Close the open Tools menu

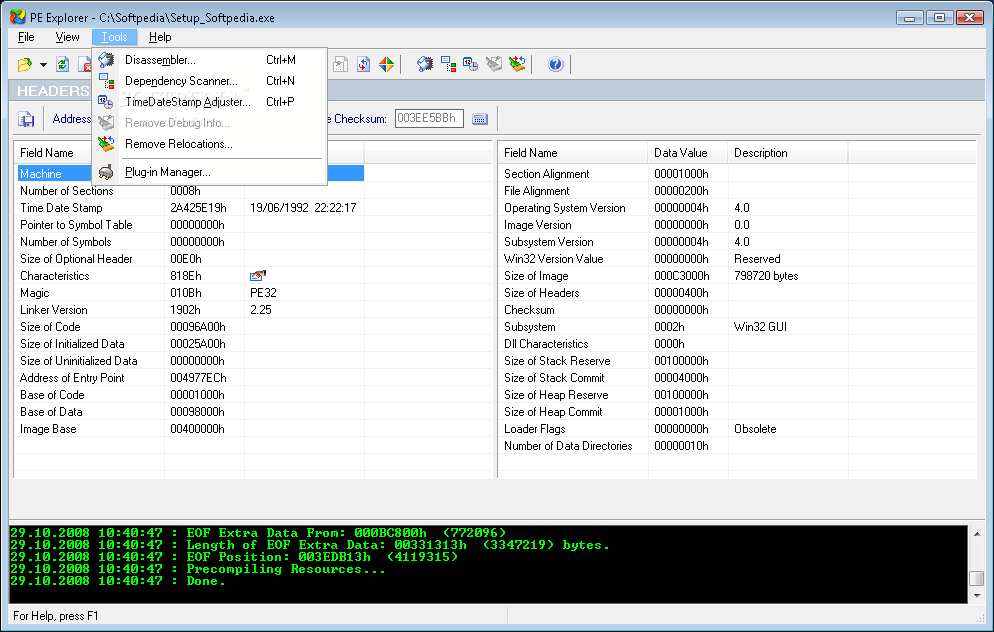[x=114, y=37]
